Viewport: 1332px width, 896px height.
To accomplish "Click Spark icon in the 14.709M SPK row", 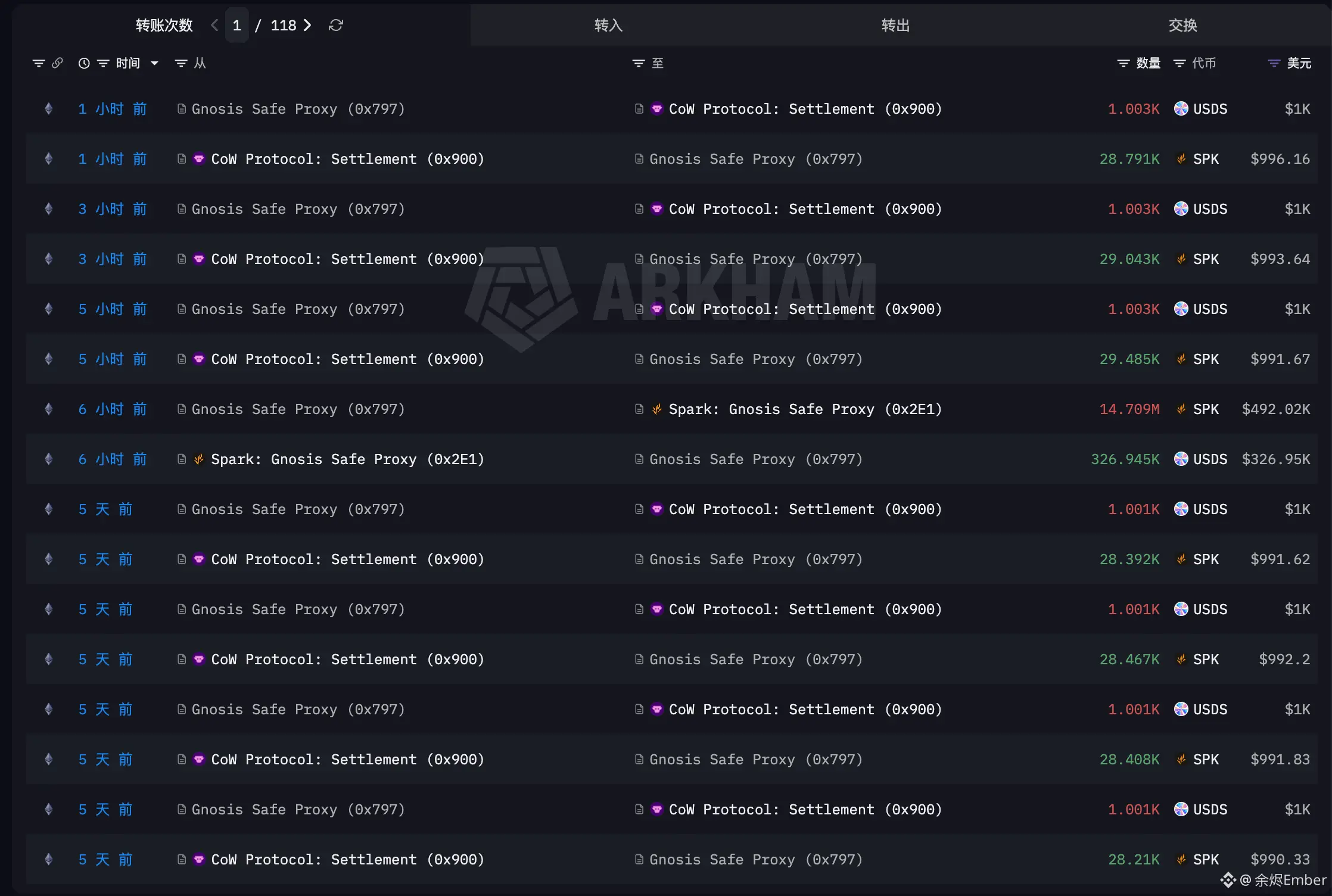I will pos(656,409).
